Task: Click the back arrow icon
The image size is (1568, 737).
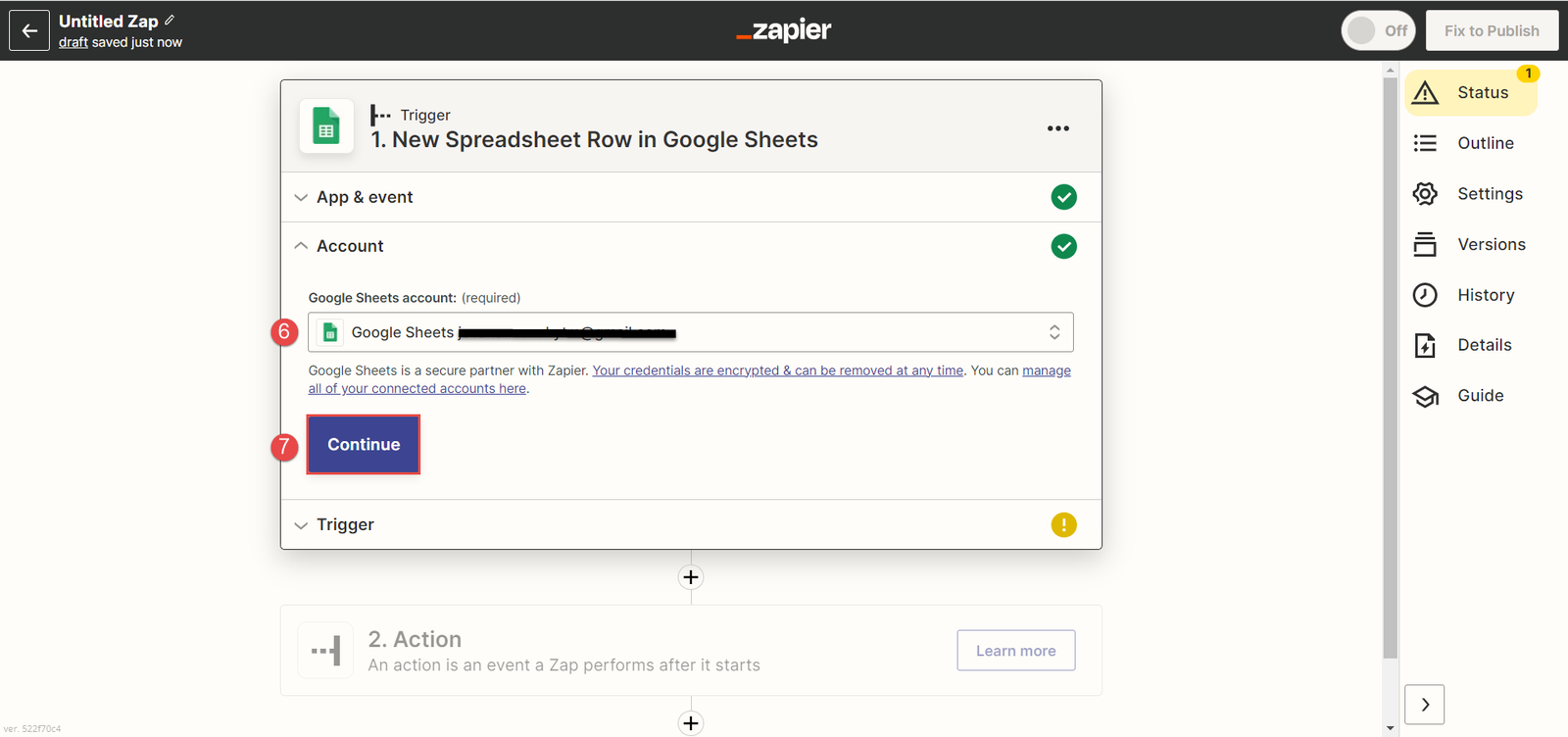Action: (29, 30)
